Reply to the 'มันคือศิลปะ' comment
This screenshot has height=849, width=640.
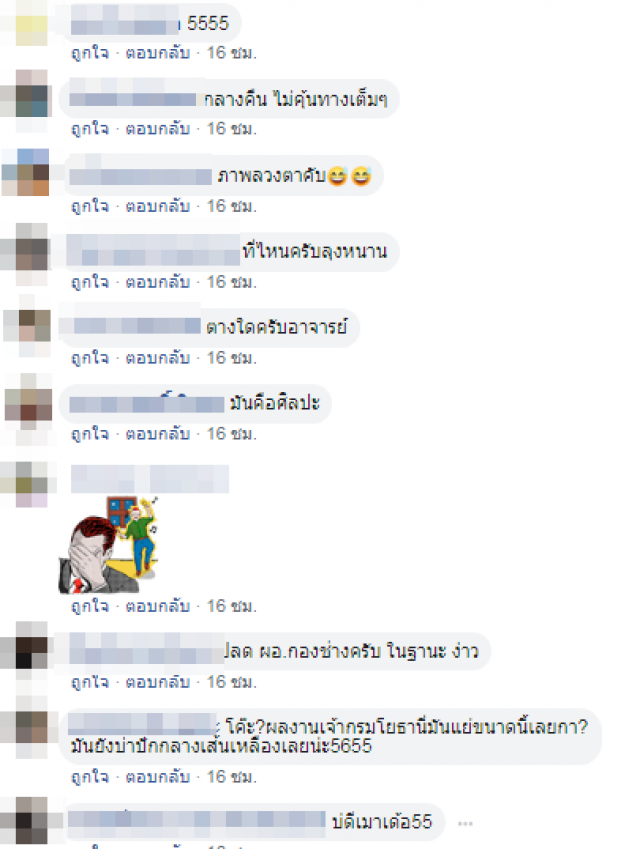pos(158,434)
